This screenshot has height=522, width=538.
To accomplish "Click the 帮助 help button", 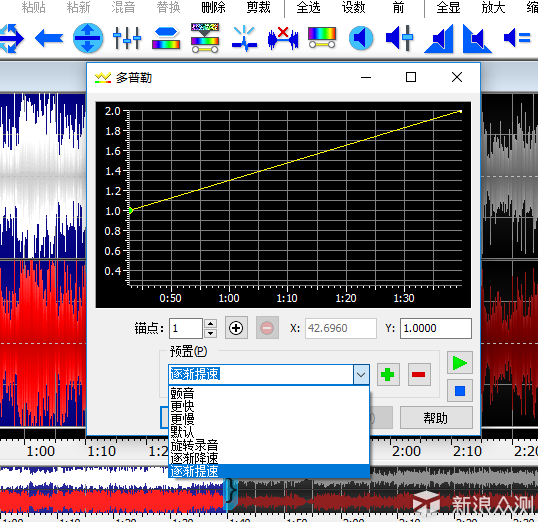I will tap(436, 418).
